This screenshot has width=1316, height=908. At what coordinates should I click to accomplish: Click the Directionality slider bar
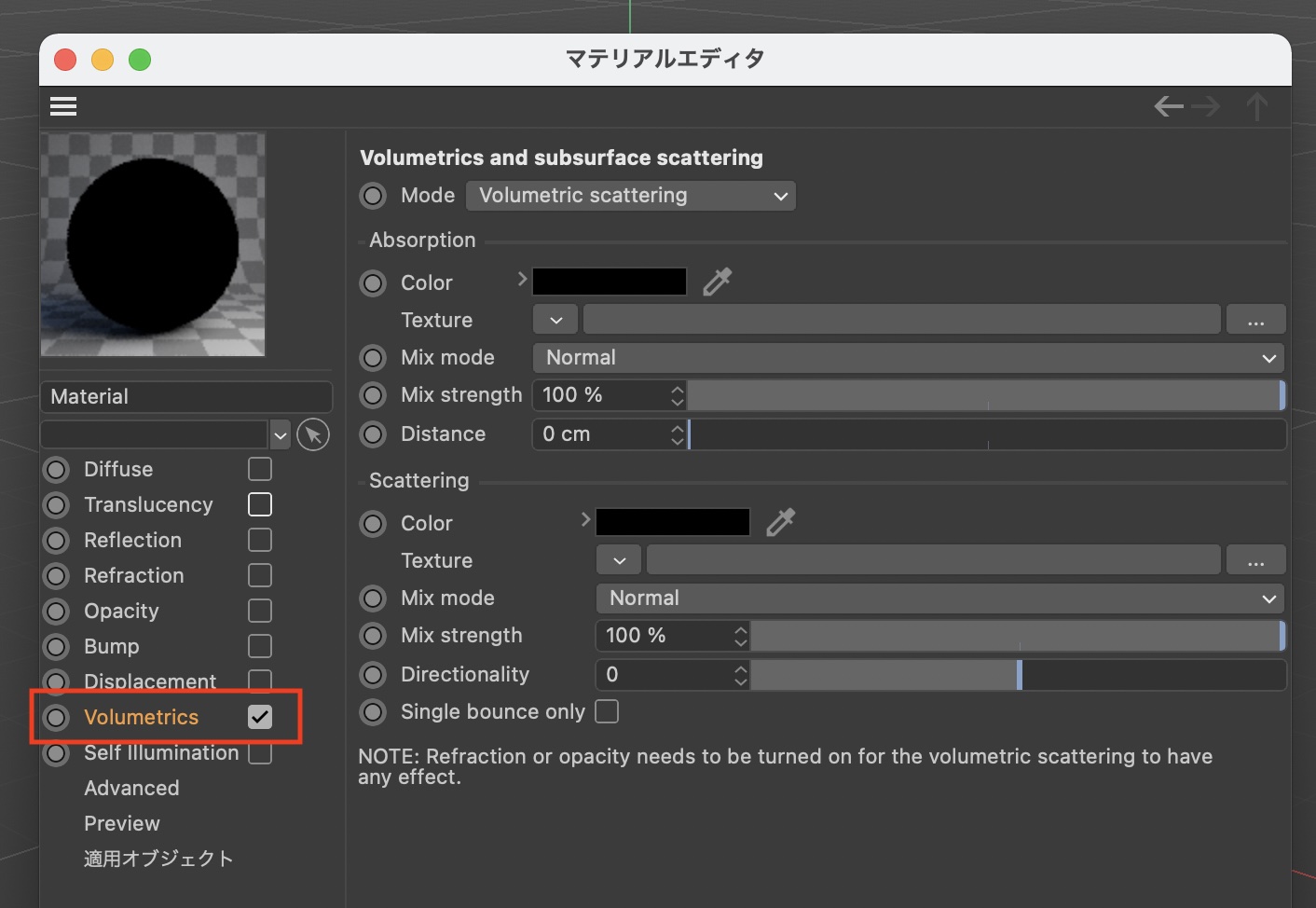pyautogui.click(x=1018, y=675)
